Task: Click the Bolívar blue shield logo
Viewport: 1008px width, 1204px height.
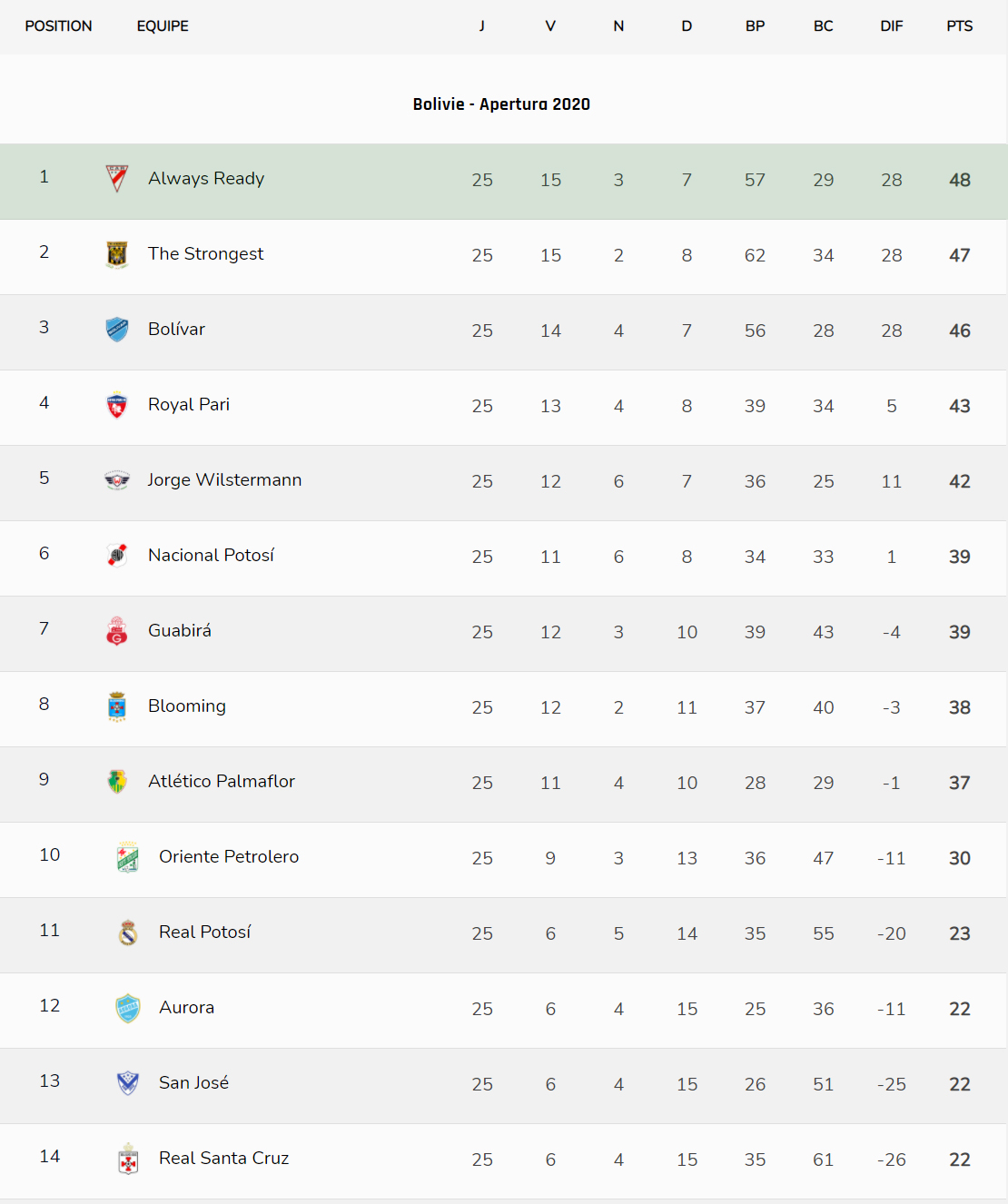Action: tap(117, 330)
